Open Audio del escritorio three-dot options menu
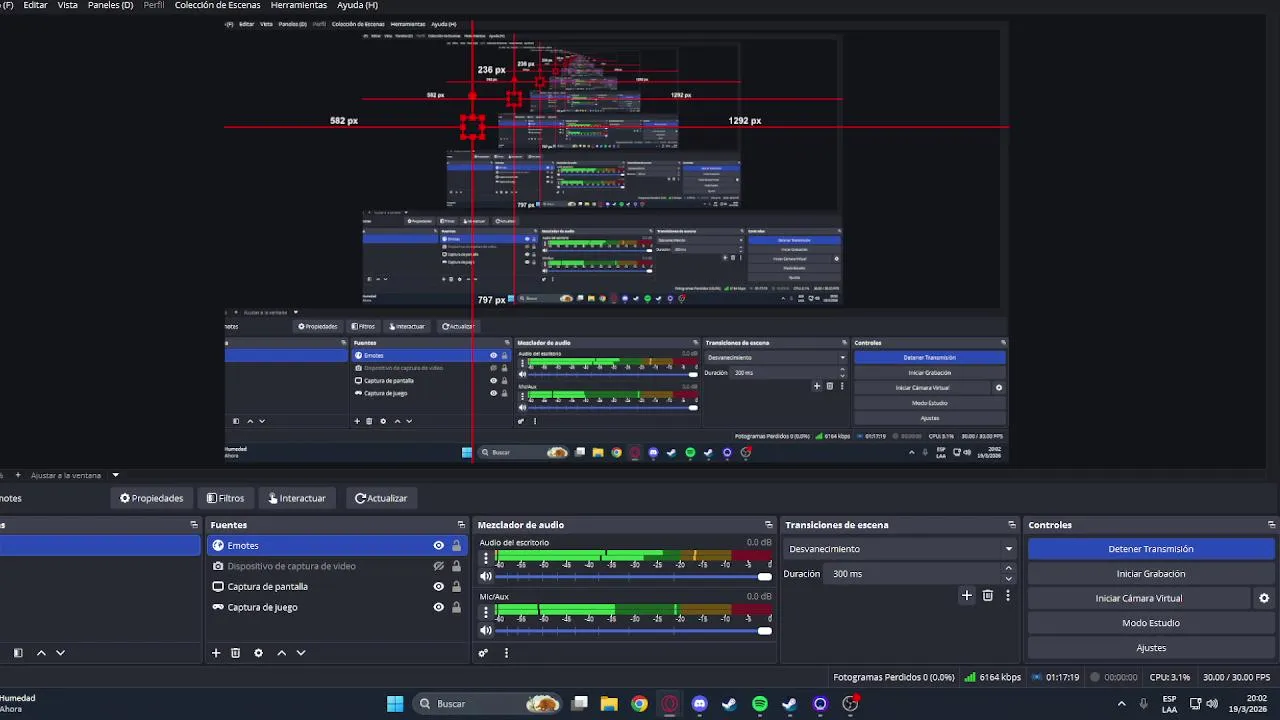 486,558
